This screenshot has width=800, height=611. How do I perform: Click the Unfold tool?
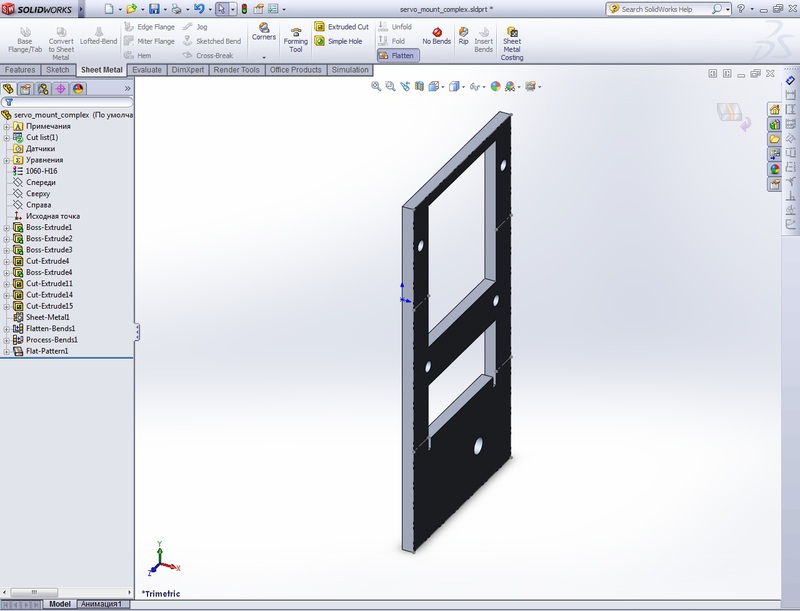tap(395, 27)
